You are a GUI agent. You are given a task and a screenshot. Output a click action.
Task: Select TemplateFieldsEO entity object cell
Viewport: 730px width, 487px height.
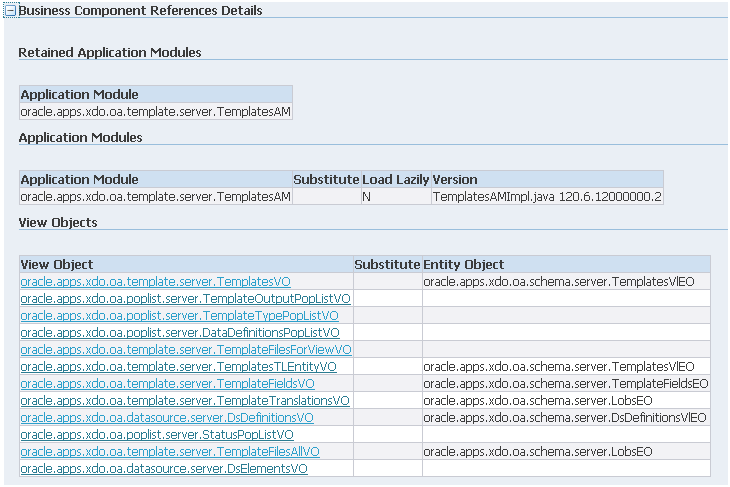click(x=567, y=384)
